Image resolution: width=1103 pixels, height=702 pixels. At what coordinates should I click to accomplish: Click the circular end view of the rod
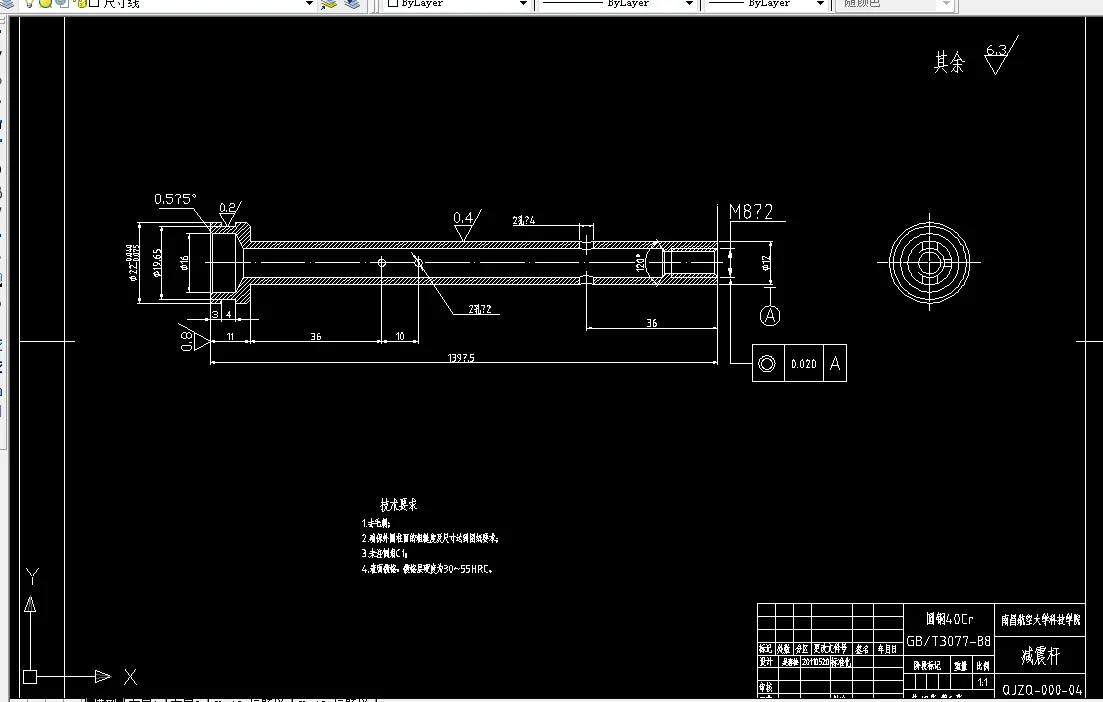[929, 262]
